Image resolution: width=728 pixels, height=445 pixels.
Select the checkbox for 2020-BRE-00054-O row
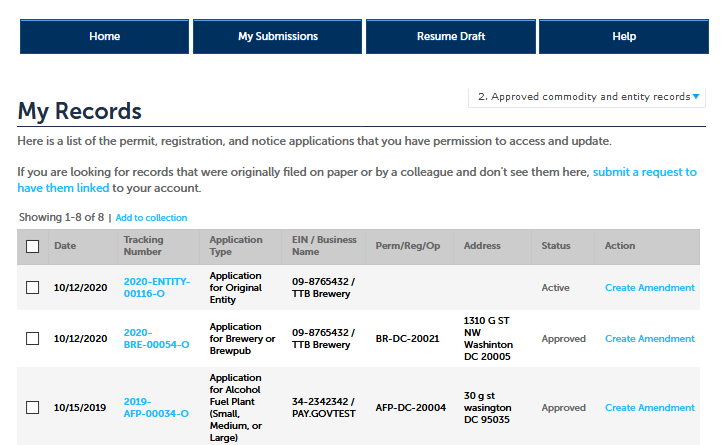[33, 339]
